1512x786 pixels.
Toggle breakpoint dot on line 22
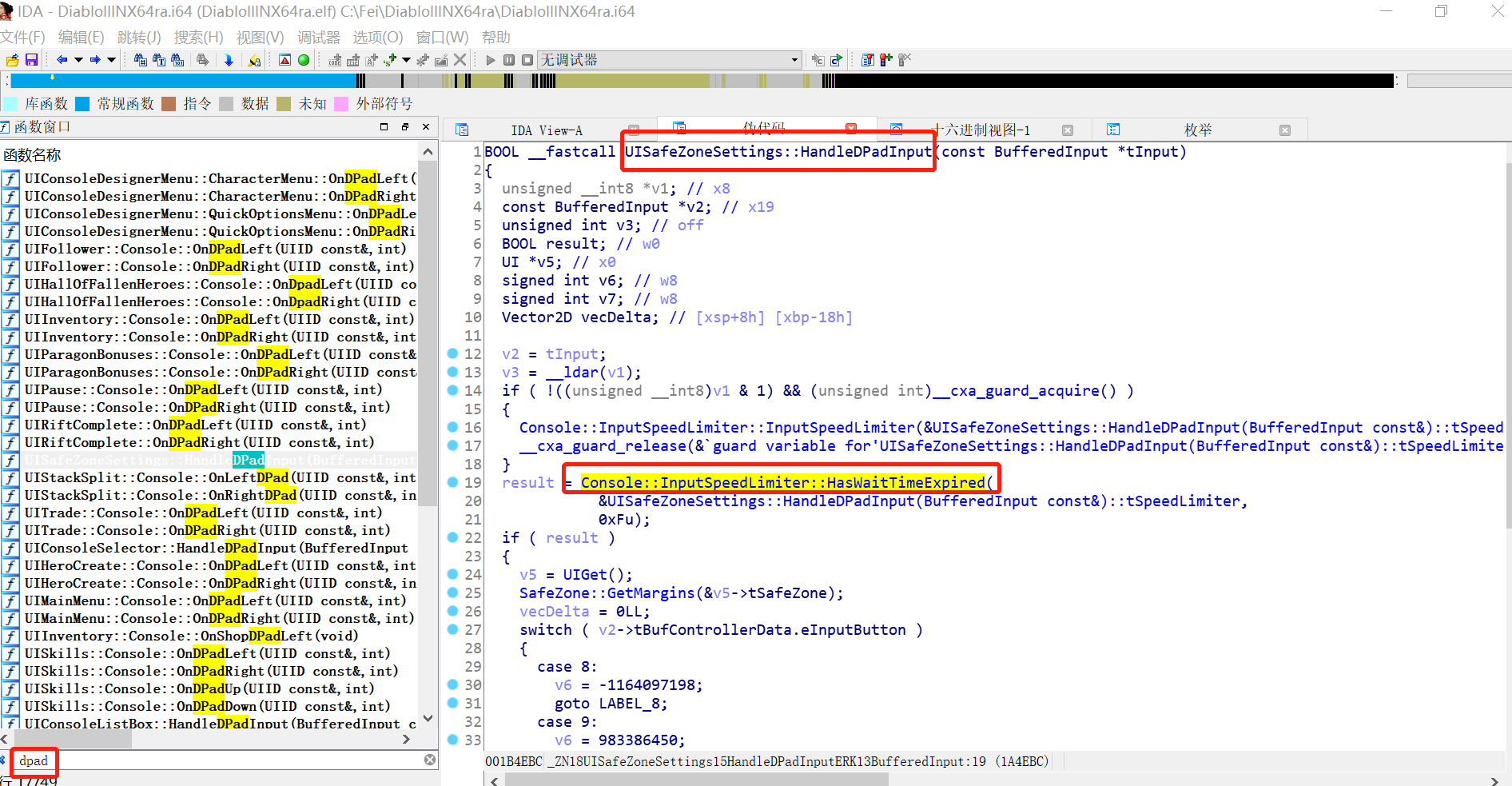pyautogui.click(x=452, y=537)
